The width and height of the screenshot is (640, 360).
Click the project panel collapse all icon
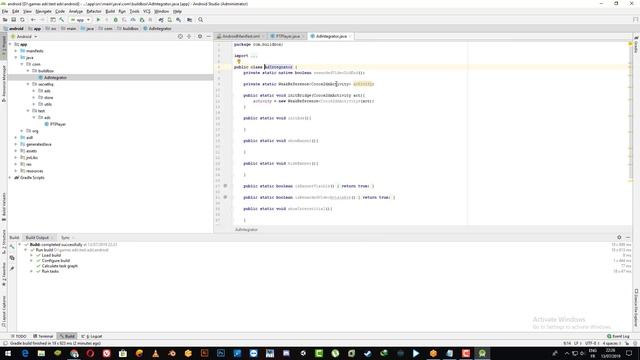pyautogui.click(x=189, y=36)
